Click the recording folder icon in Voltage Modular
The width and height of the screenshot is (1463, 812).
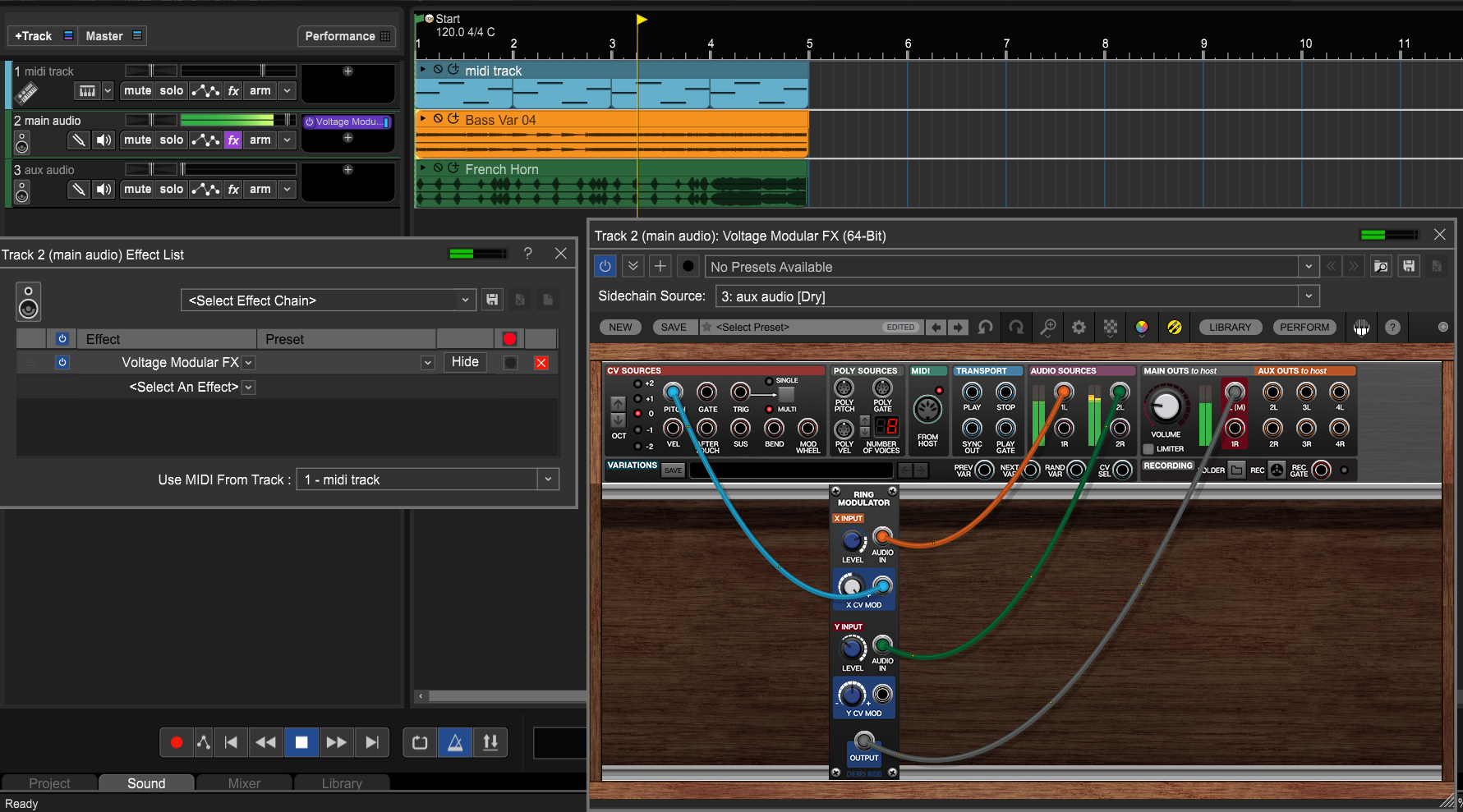click(1237, 470)
